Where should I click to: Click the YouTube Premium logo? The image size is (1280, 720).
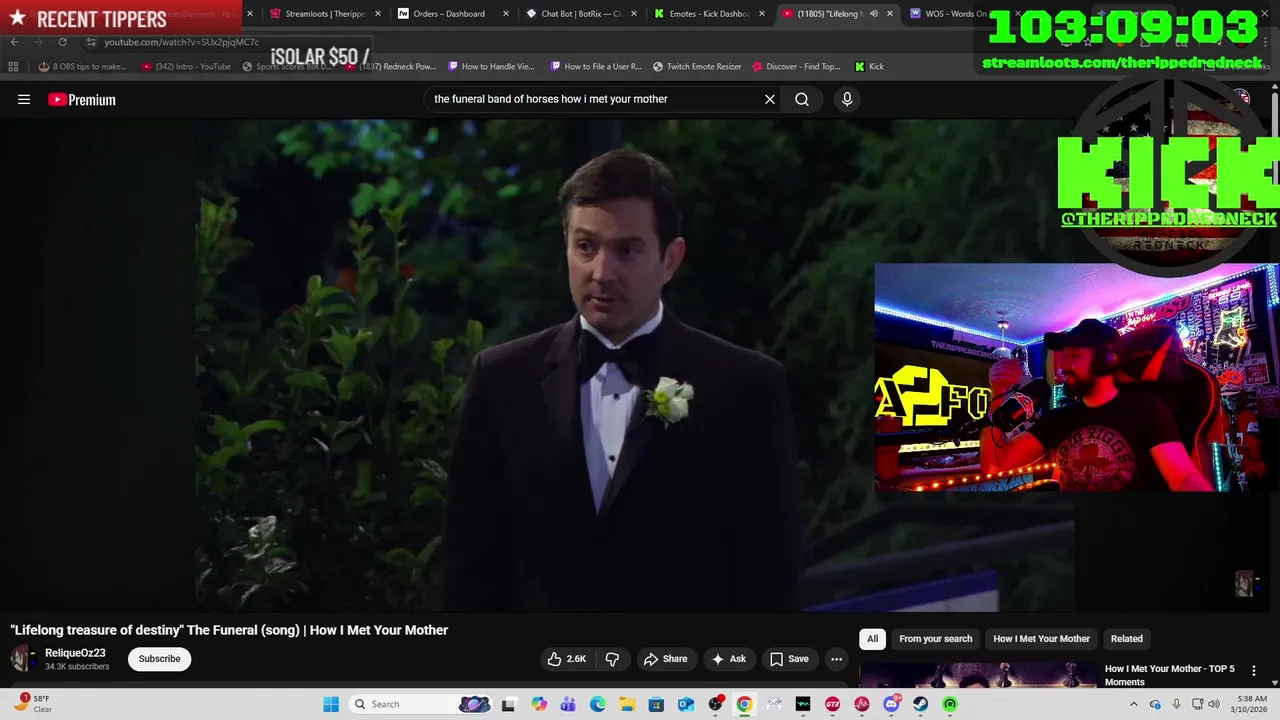82,99
